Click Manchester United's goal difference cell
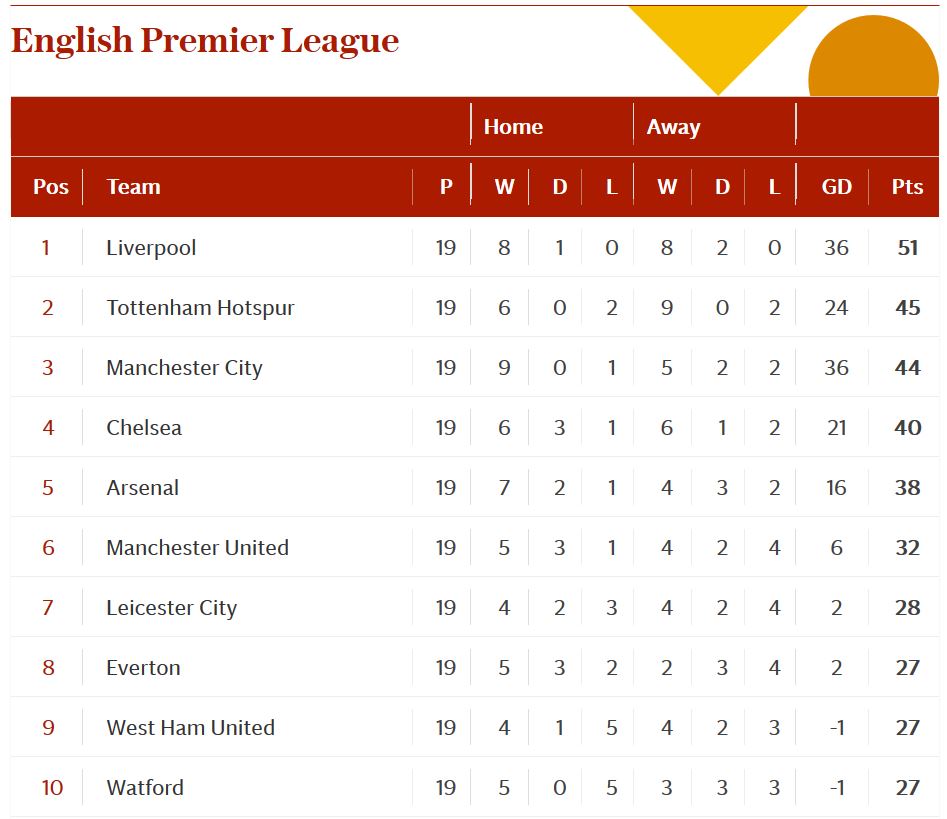The image size is (947, 819). click(836, 548)
